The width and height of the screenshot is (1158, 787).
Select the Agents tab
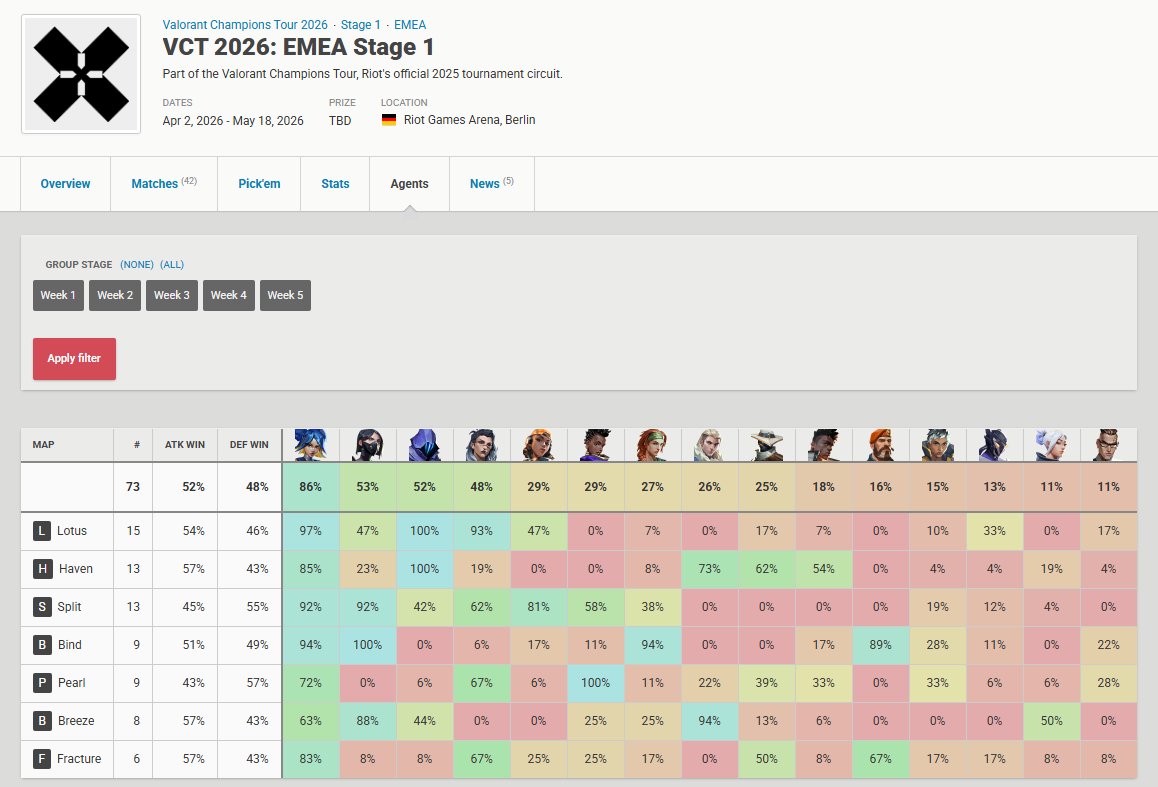tap(410, 184)
